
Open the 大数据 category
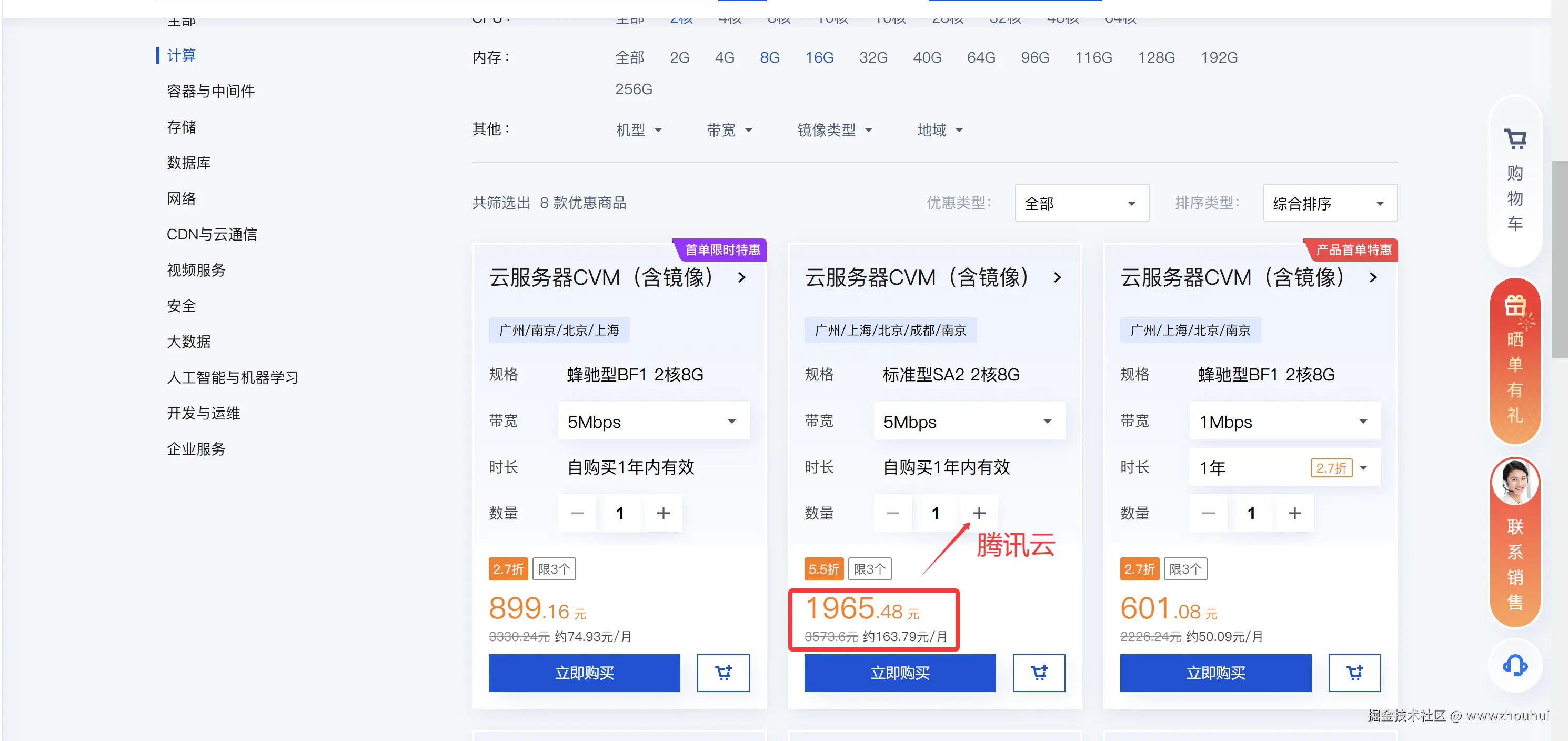[189, 342]
